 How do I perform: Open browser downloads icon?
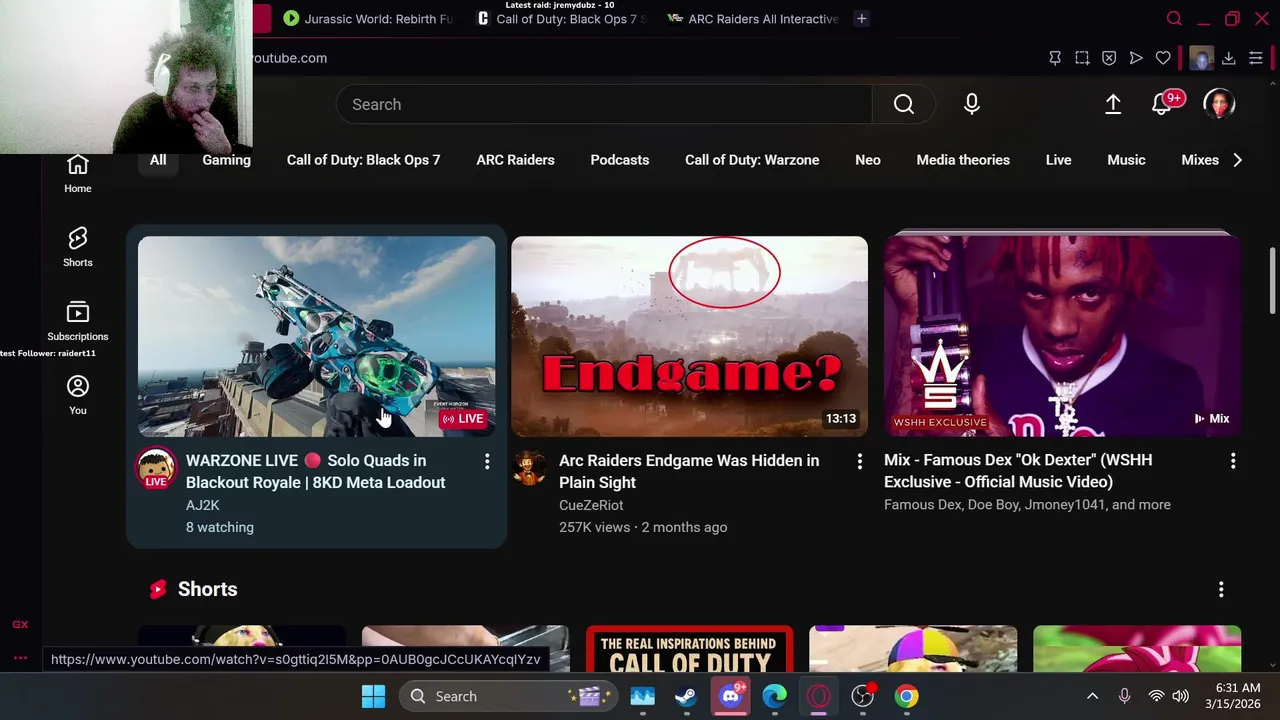(1229, 58)
